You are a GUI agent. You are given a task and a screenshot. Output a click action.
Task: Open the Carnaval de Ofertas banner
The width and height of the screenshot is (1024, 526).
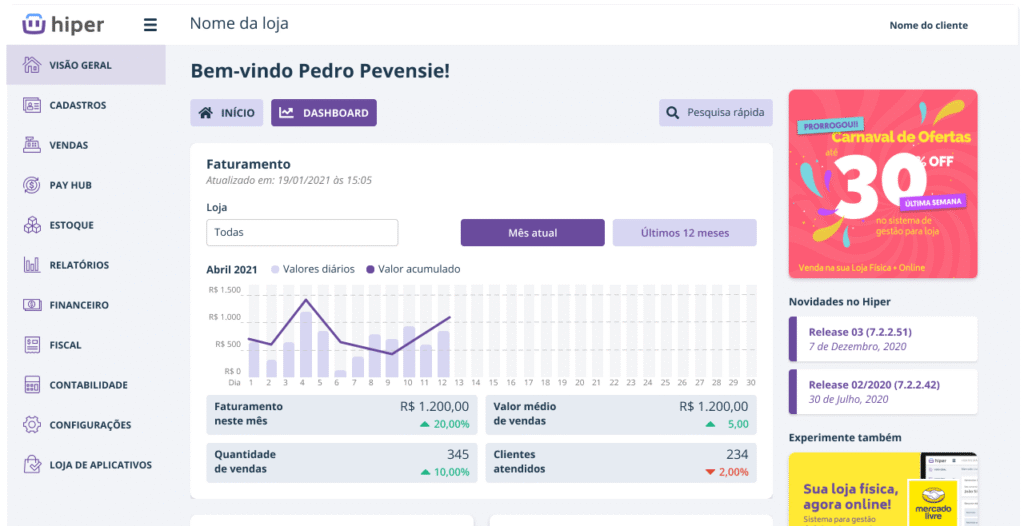[x=882, y=184]
